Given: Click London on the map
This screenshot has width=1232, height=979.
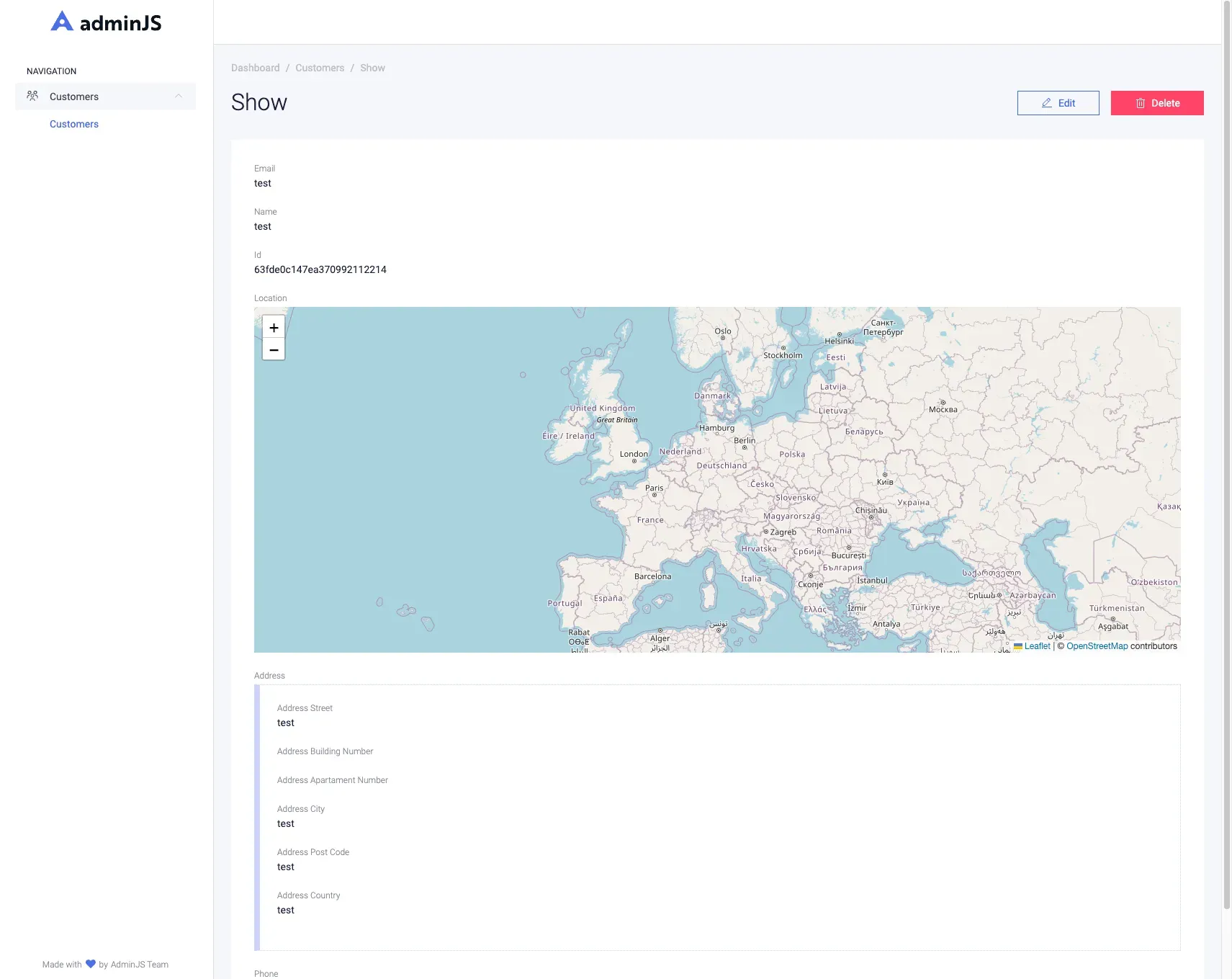Looking at the screenshot, I should point(634,455).
